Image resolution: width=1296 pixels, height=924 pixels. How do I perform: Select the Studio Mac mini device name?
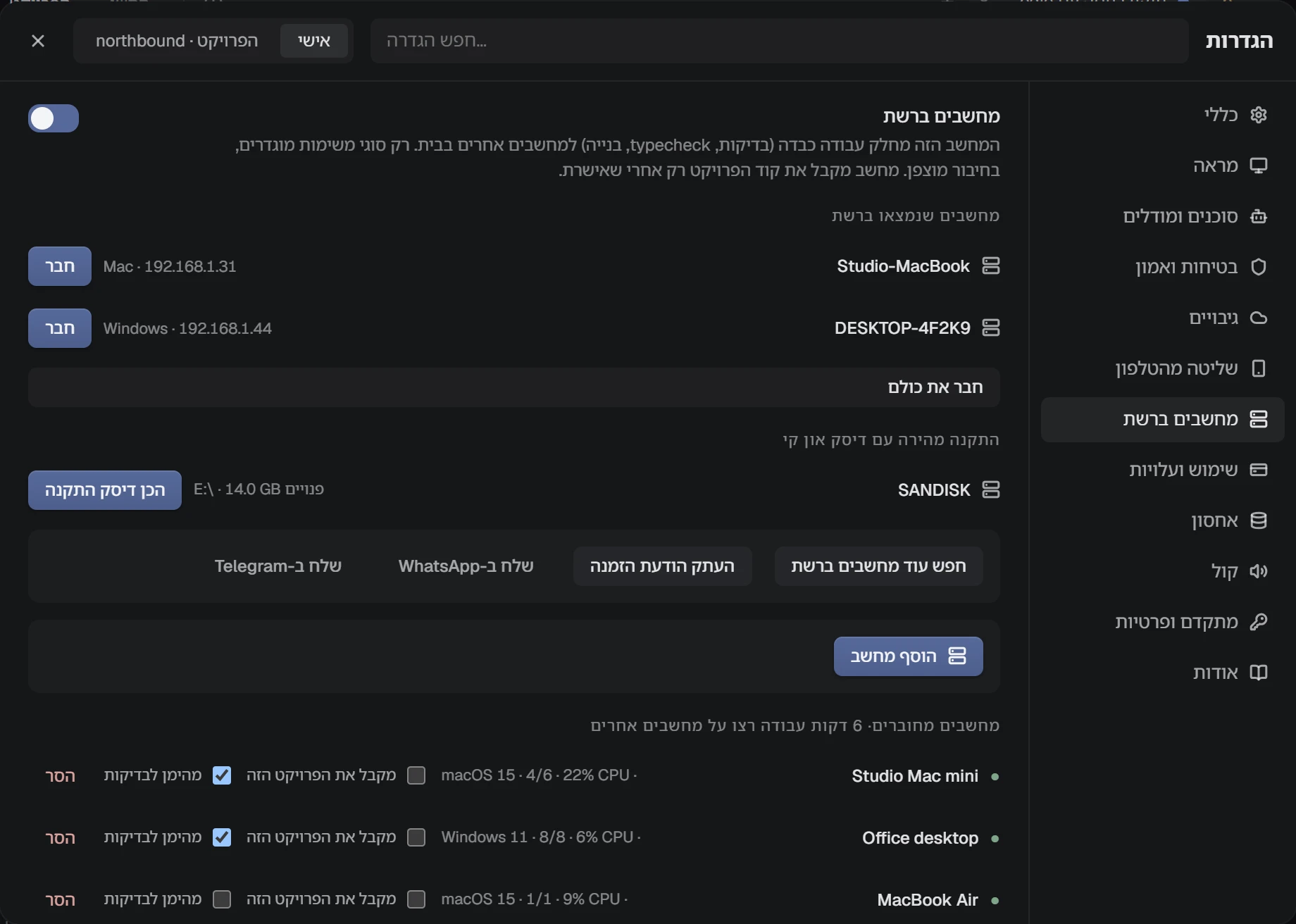tap(915, 776)
